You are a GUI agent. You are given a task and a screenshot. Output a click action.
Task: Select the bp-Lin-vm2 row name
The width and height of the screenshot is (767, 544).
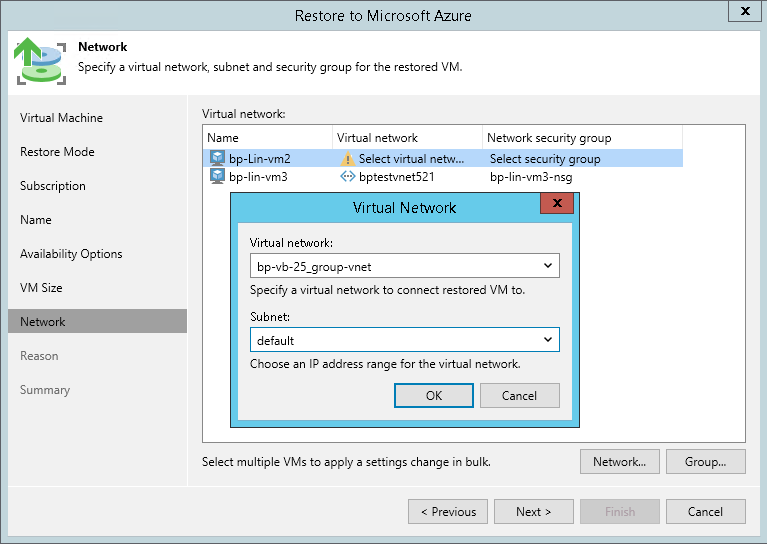pyautogui.click(x=260, y=159)
